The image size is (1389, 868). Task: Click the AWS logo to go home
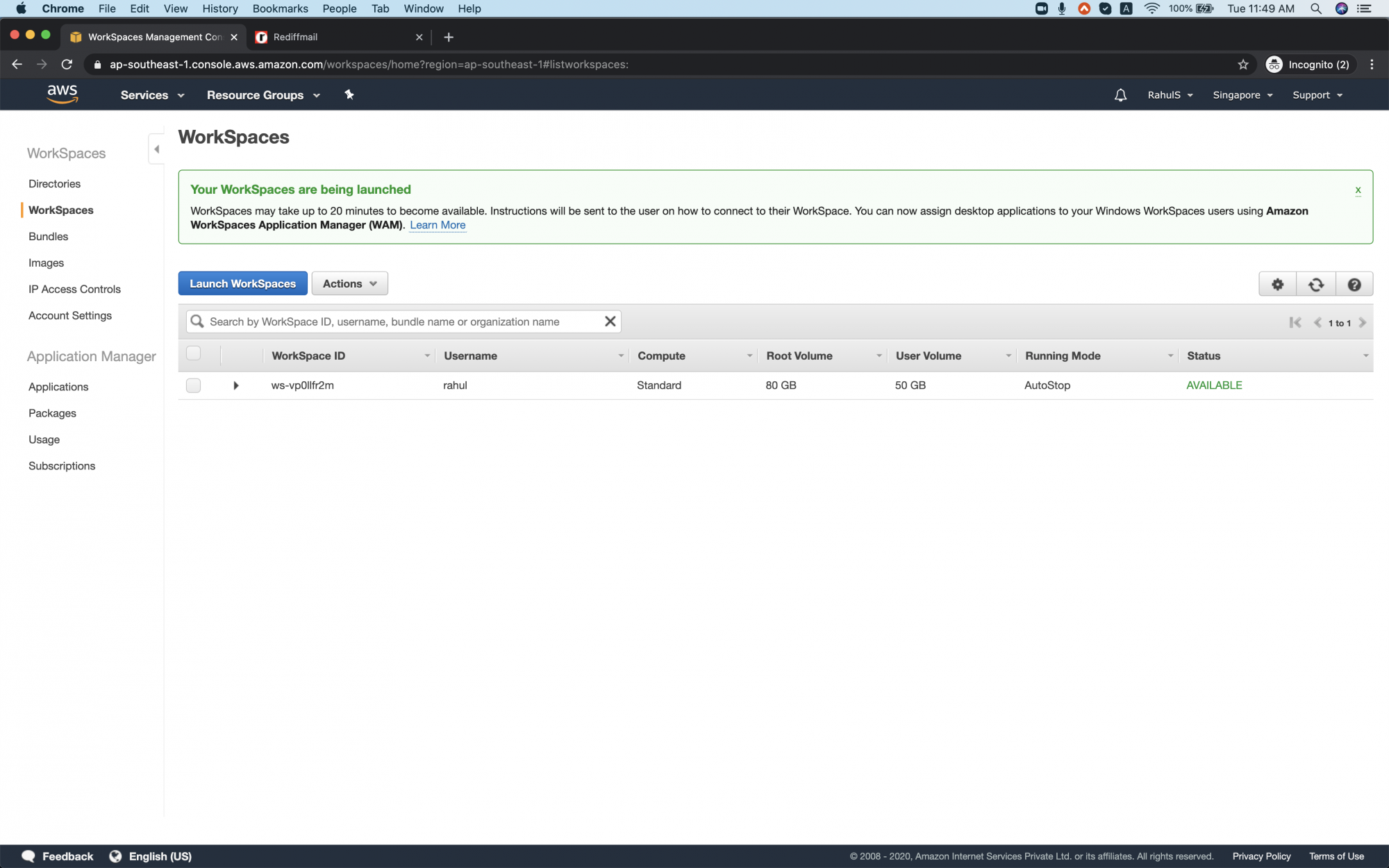[63, 94]
